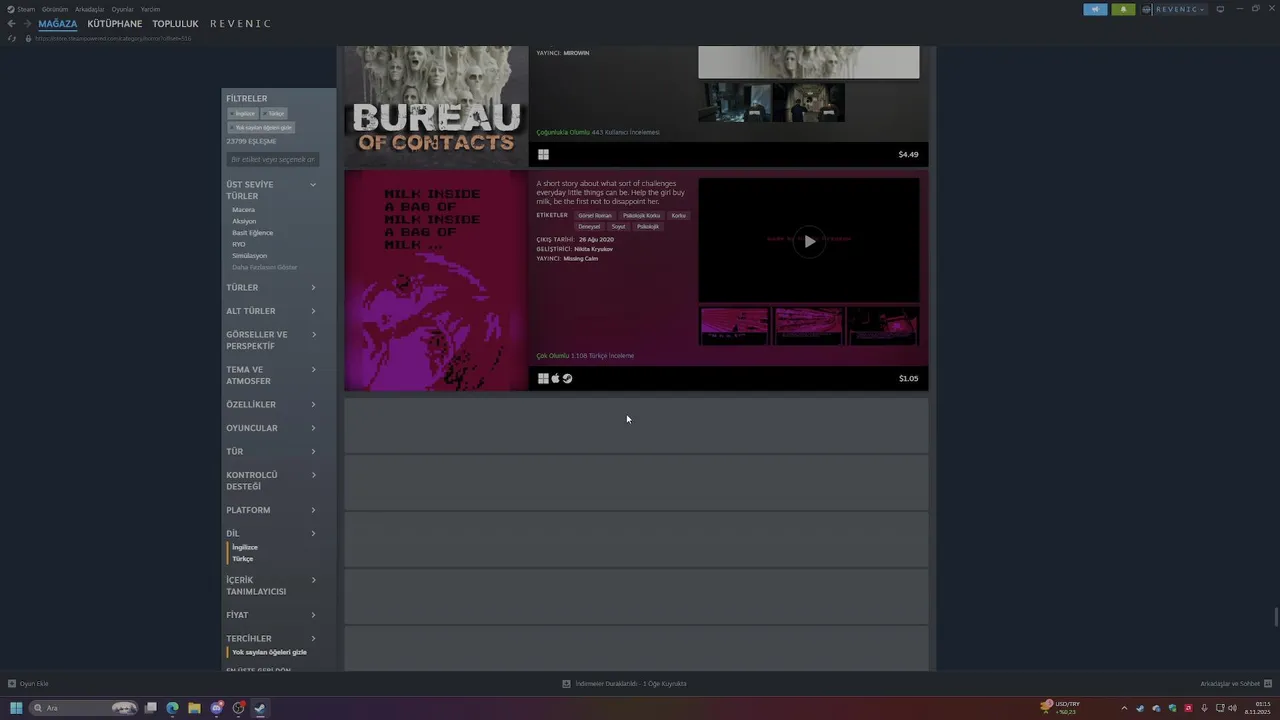The height and width of the screenshot is (720, 1280).
Task: Open the REVENIC profile tab
Action: (x=240, y=24)
